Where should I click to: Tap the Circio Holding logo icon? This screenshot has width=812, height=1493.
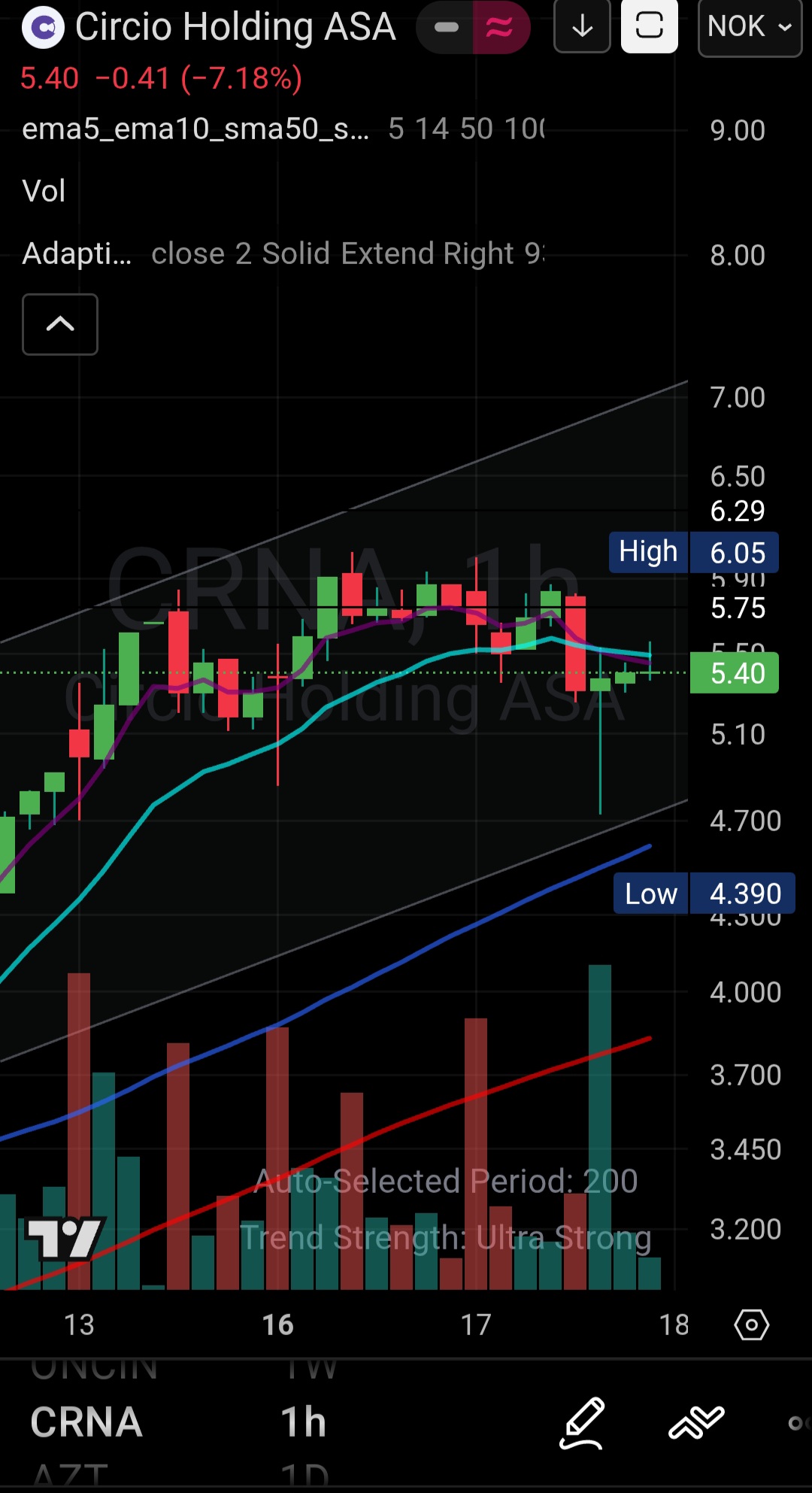pyautogui.click(x=44, y=28)
